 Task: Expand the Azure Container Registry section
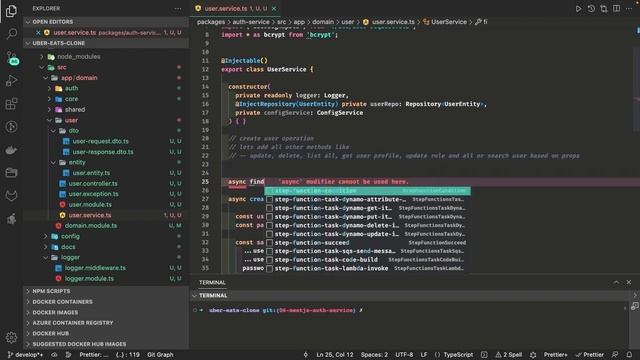pyautogui.click(x=28, y=323)
